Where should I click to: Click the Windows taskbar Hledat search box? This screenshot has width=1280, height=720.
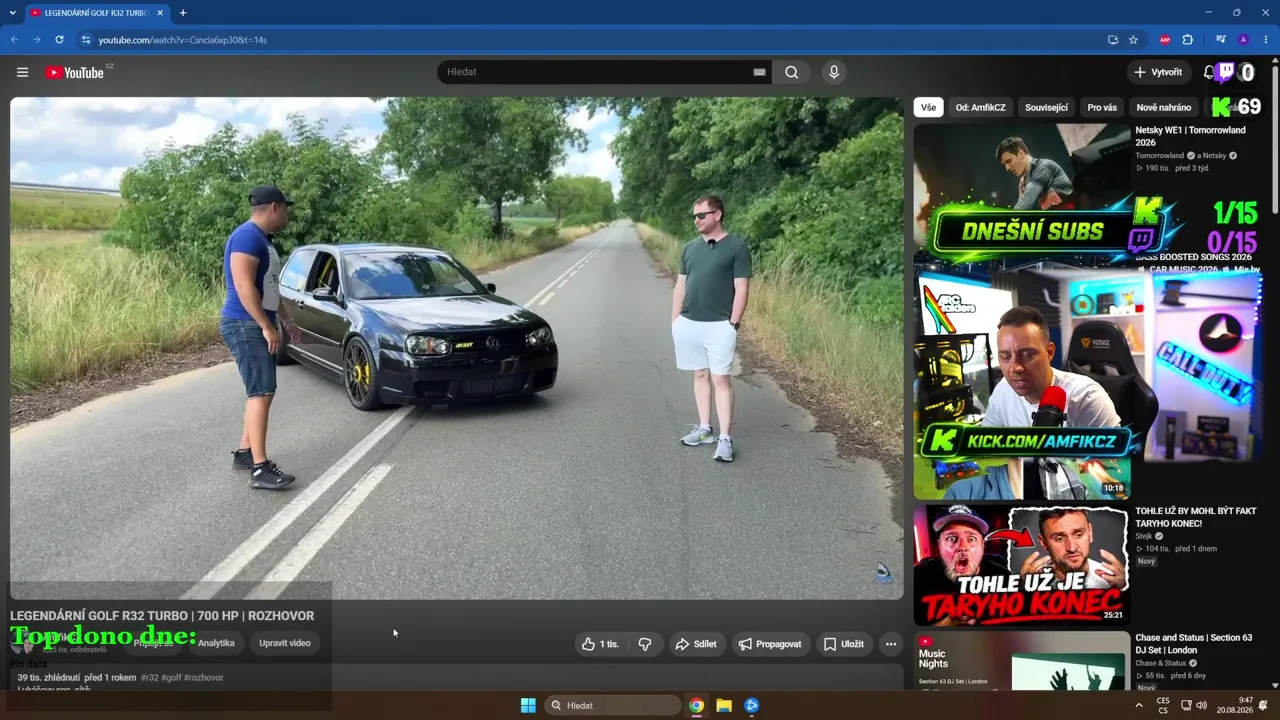pos(613,705)
